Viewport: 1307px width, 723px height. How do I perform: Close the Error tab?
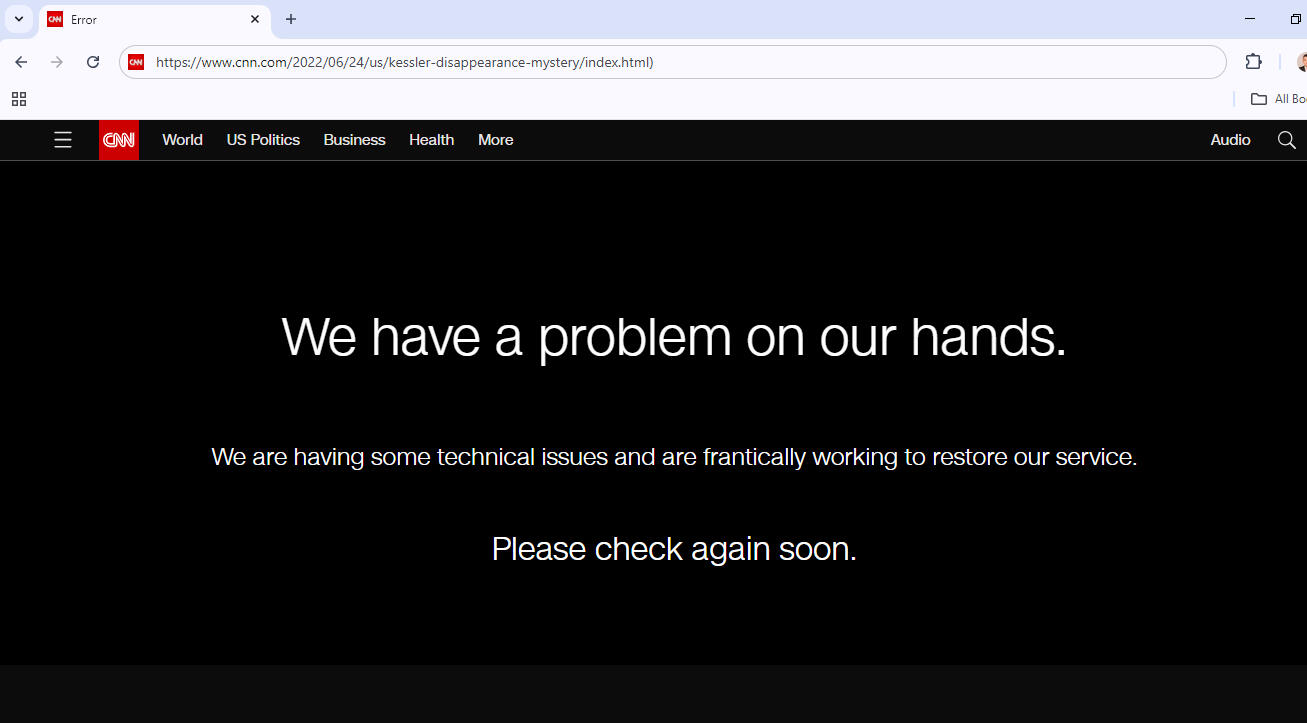point(255,19)
